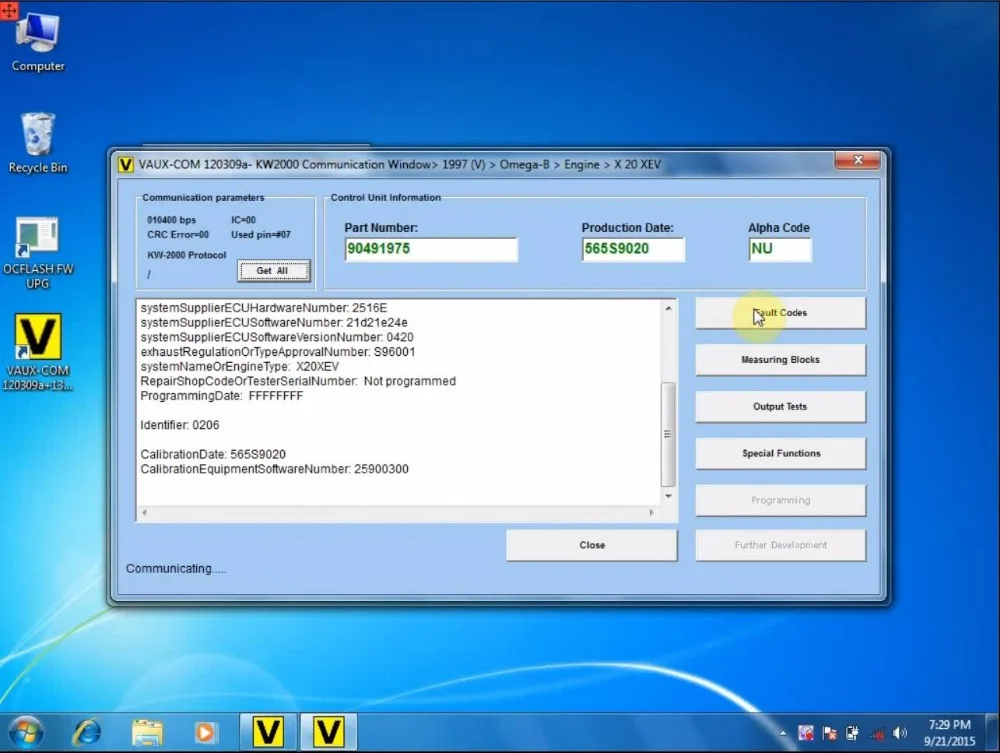Viewport: 1000px width, 753px height.
Task: Click the systemSupplierECUSoftwareVersionNumber: 0420 line
Action: pos(277,337)
